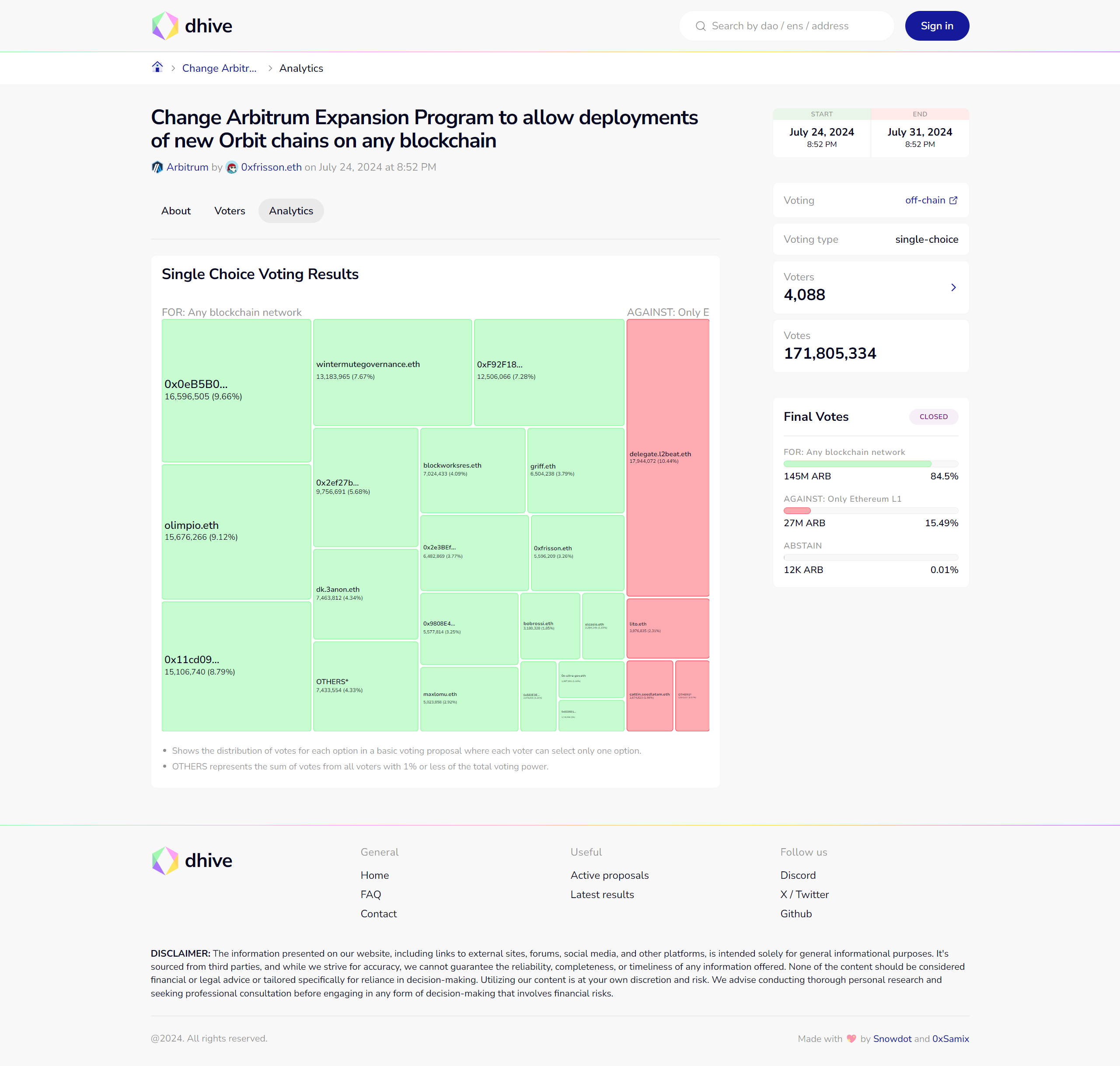Screen dimensions: 1120x1066
Task: Open the Active proposals link
Action: pyautogui.click(x=609, y=875)
